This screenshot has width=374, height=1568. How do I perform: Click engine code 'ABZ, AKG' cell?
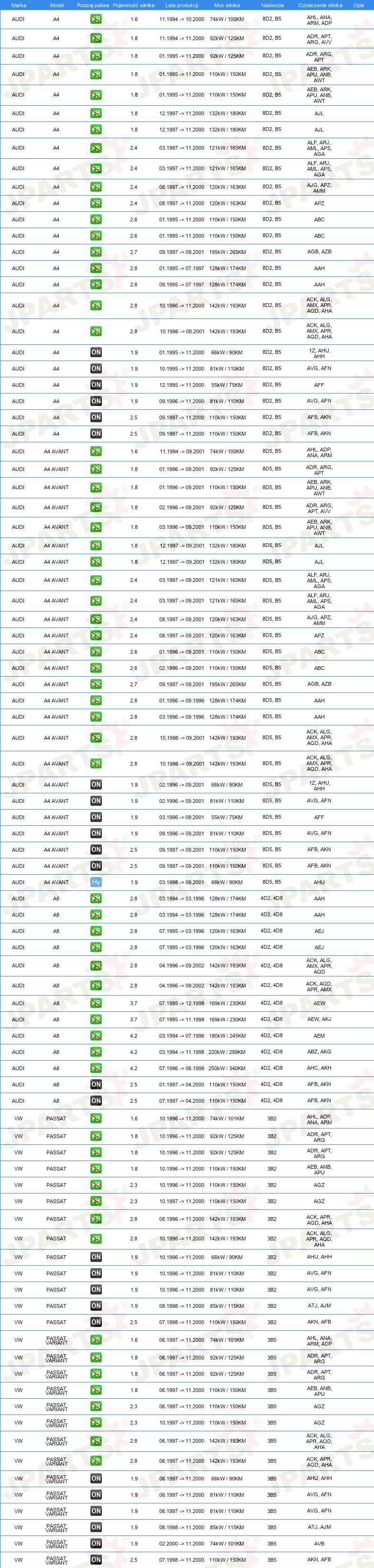319,1052
